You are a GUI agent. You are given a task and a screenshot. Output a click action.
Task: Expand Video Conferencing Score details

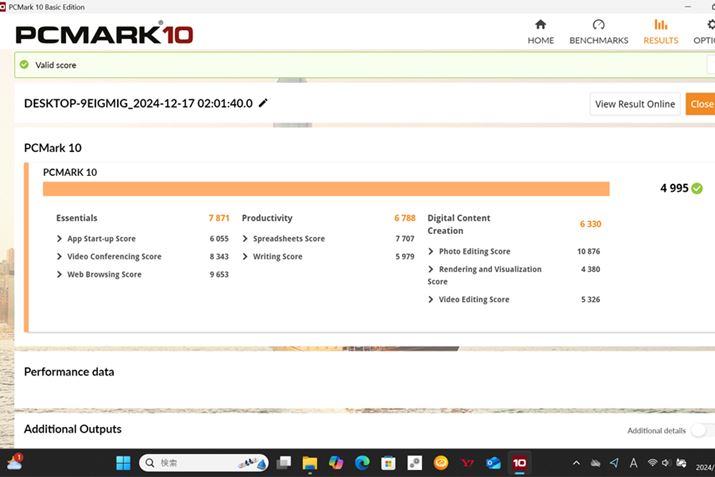click(59, 256)
